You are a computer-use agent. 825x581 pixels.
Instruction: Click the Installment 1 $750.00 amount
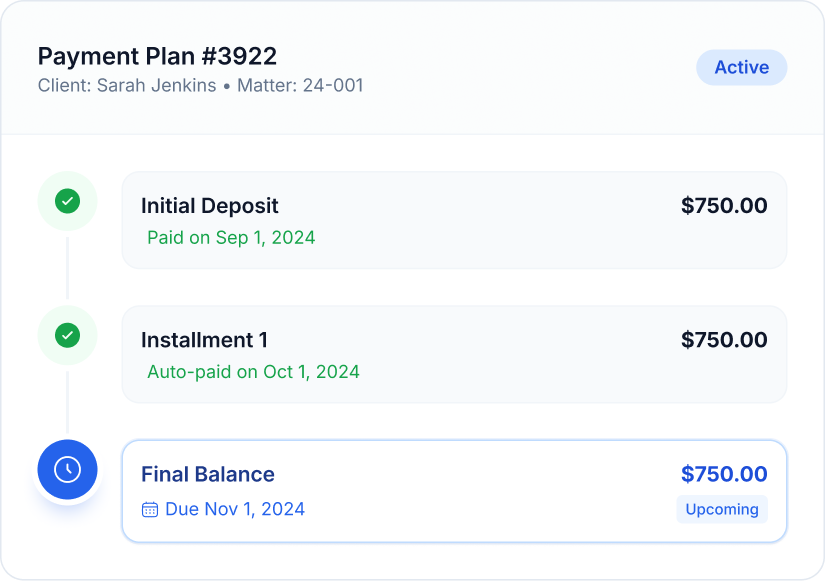(724, 340)
